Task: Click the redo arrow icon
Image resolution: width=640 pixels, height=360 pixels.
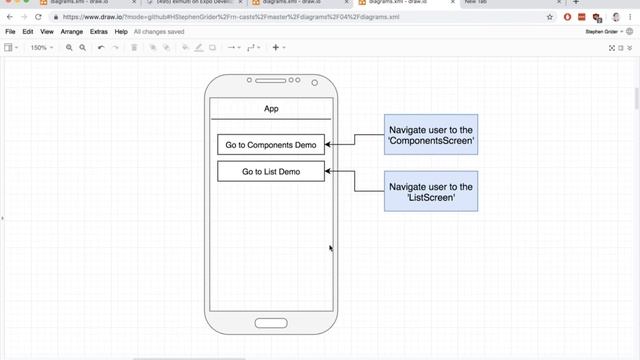Action: (x=116, y=48)
